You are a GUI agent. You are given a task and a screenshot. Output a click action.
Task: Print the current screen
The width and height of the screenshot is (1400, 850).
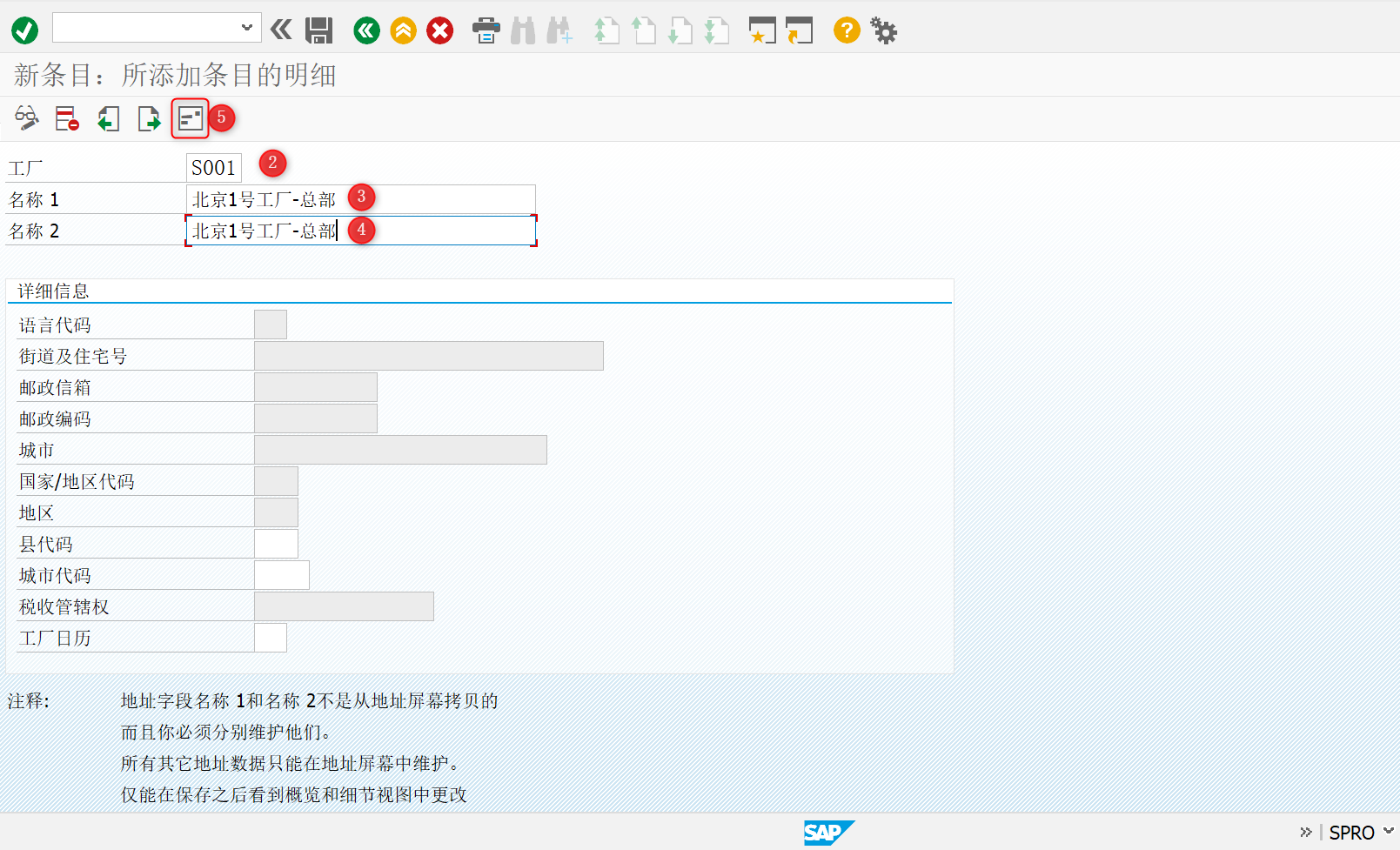[486, 30]
